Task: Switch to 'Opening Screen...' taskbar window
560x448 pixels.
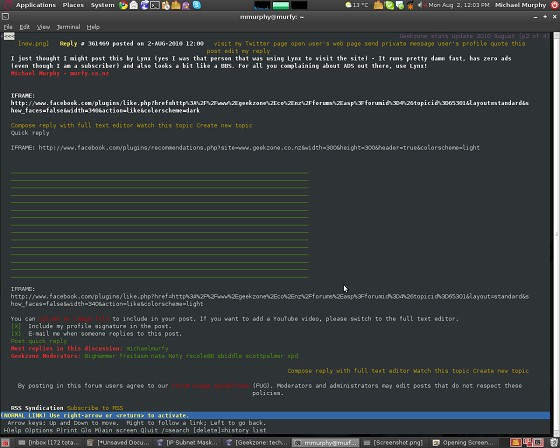Action: (x=465, y=443)
